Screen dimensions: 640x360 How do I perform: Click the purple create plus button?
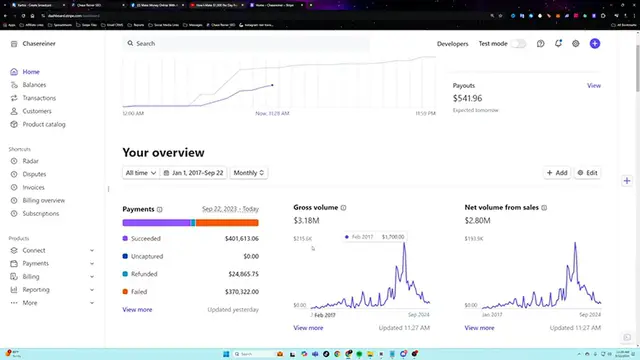(595, 43)
